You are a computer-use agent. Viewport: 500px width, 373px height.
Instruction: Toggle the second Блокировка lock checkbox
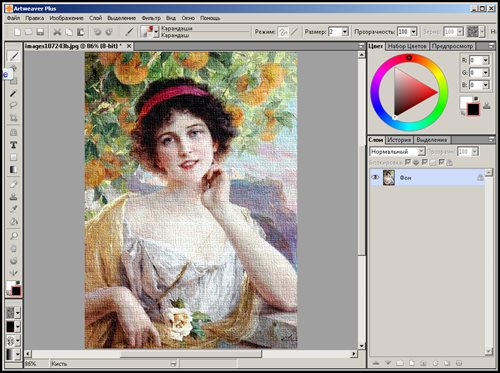(x=425, y=162)
